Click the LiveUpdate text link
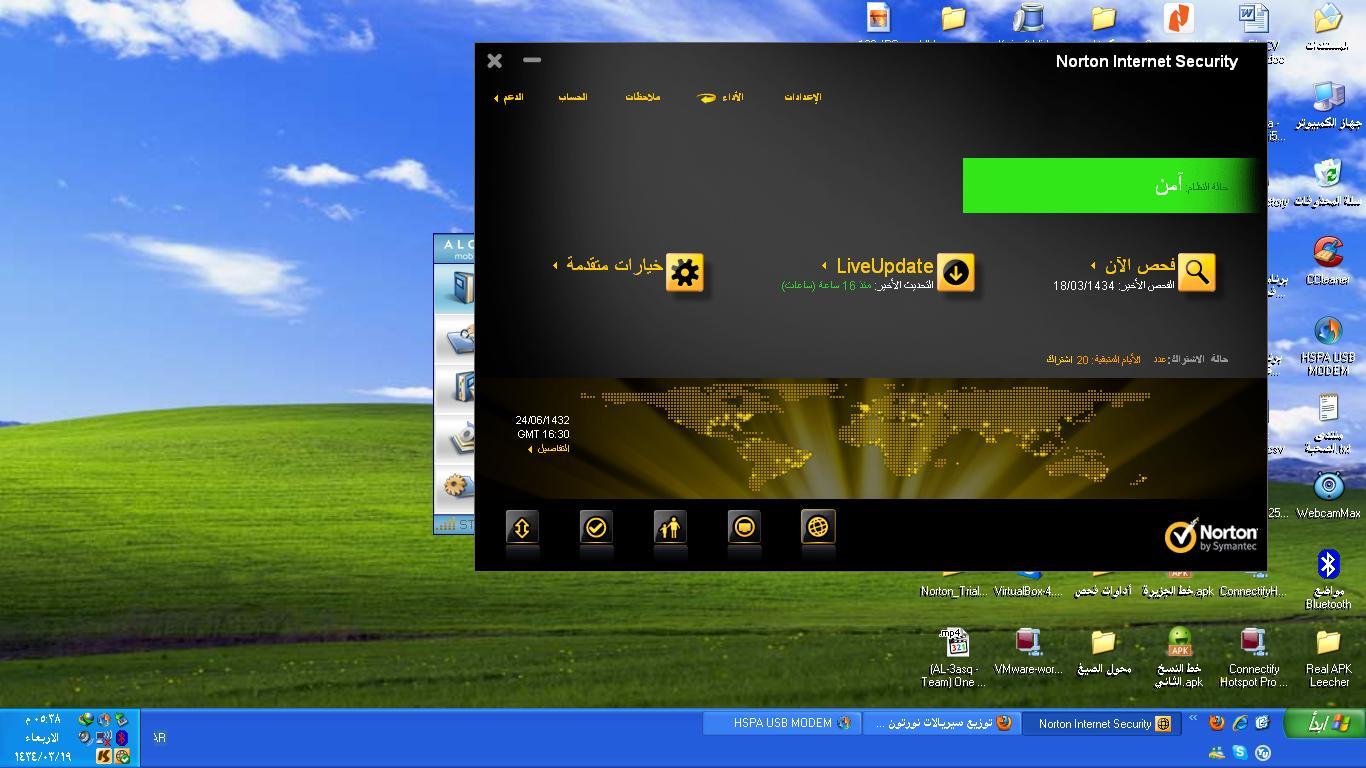Image resolution: width=1366 pixels, height=768 pixels. coord(885,265)
